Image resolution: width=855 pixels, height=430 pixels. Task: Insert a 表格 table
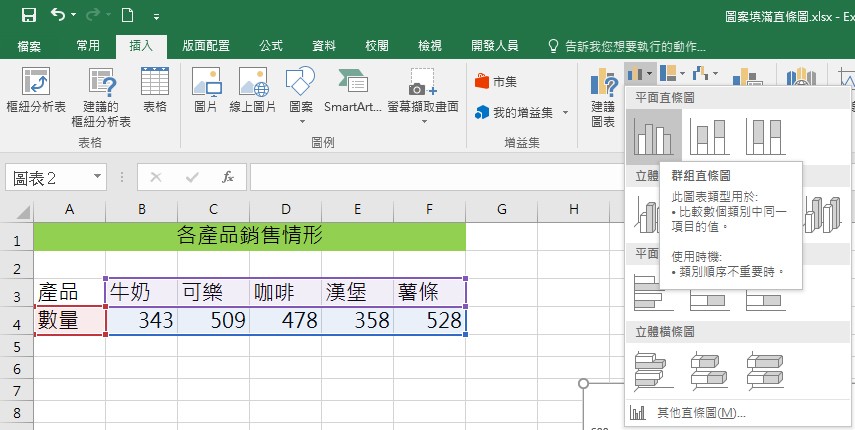tap(155, 90)
